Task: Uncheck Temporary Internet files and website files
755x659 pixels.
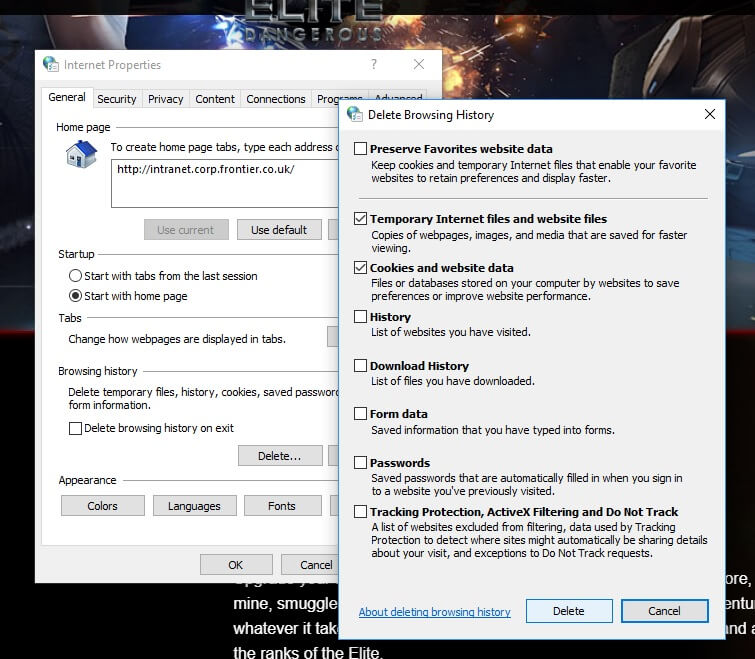Action: [x=360, y=219]
